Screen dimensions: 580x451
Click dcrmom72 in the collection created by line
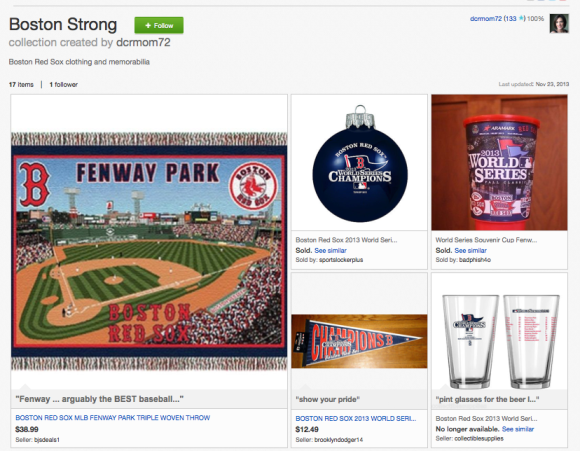pyautogui.click(x=143, y=43)
